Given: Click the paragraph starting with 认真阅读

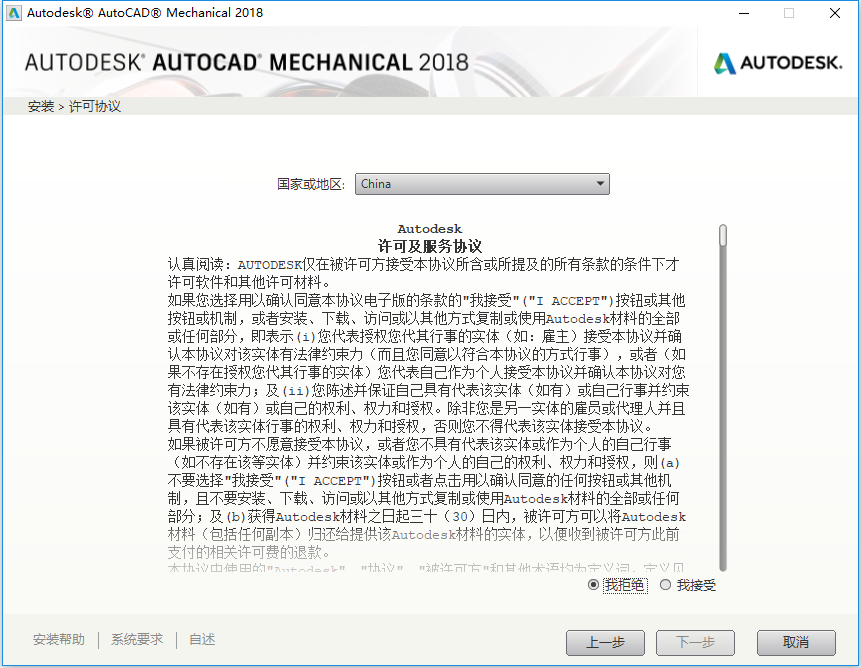Looking at the screenshot, I should pos(423,273).
